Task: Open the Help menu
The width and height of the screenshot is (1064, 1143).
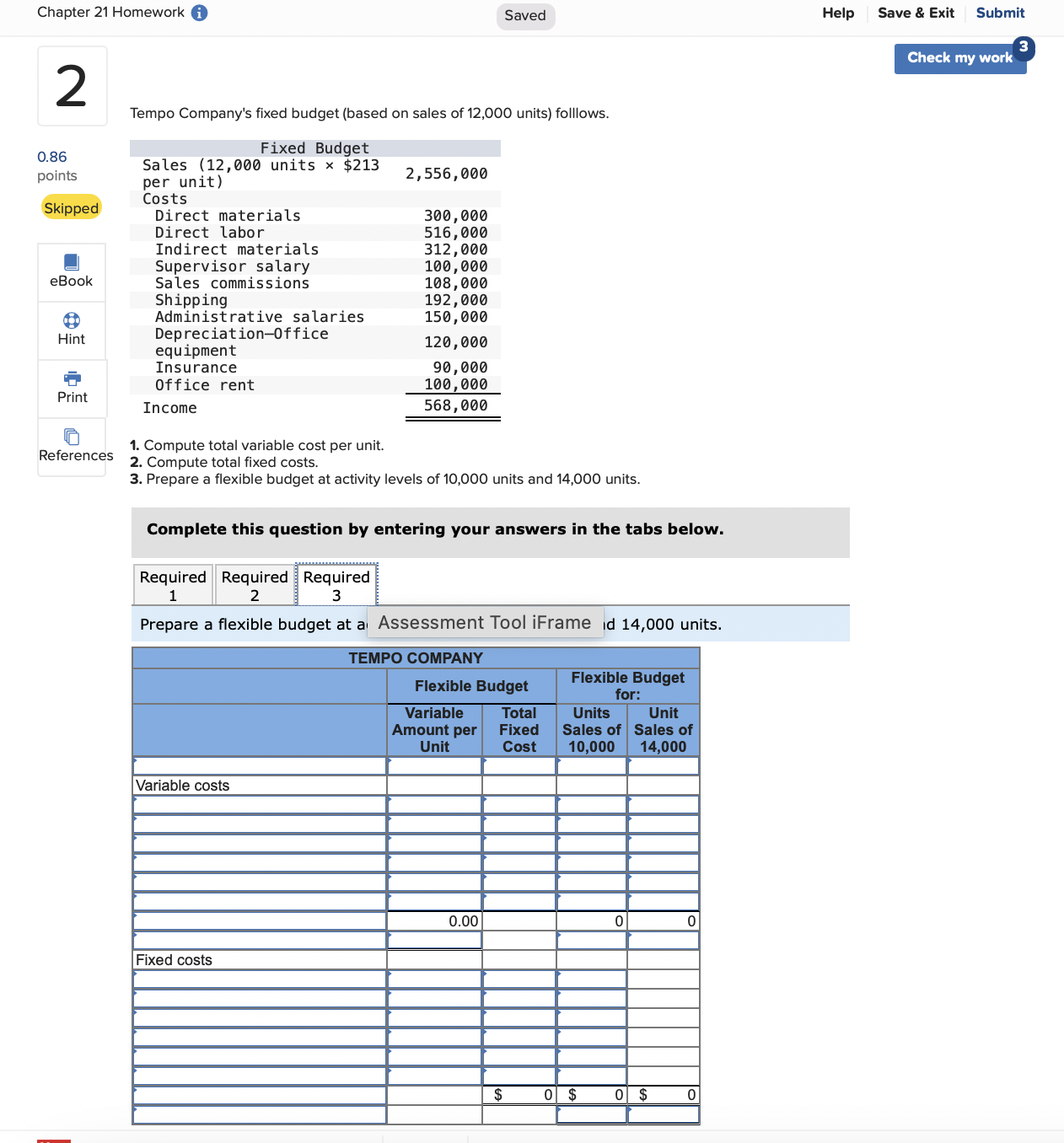Action: coord(837,13)
